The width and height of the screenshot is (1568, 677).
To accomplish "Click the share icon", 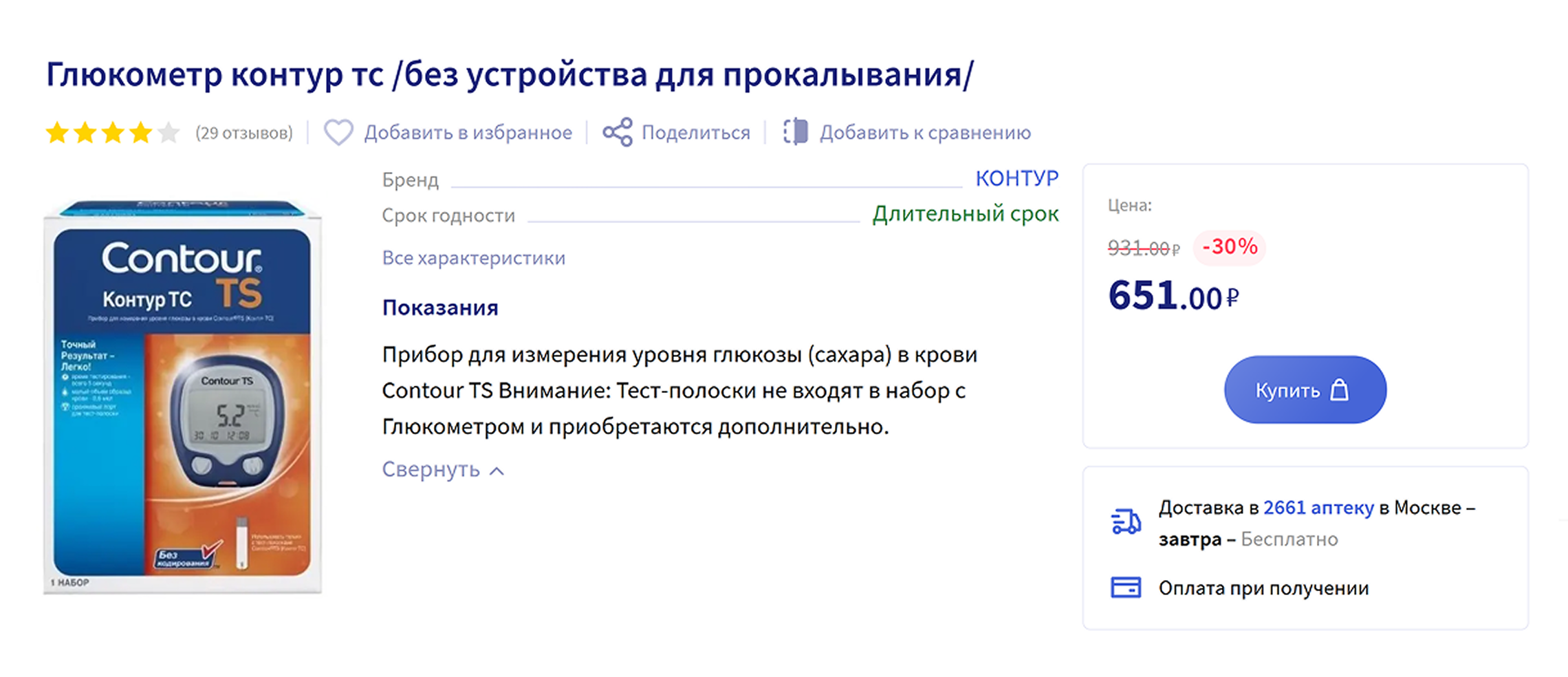I will [x=618, y=132].
